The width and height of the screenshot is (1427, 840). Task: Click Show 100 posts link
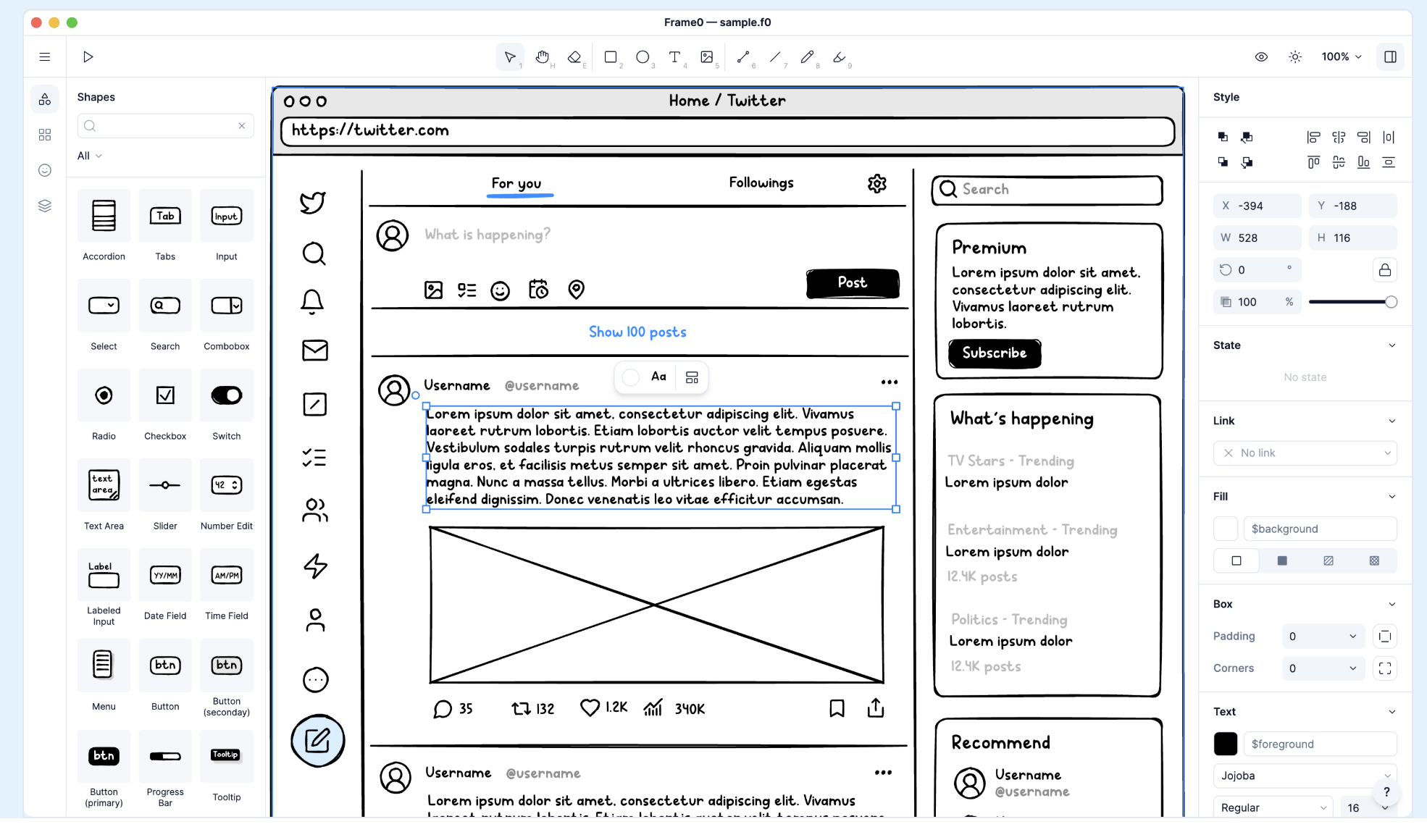pos(637,332)
